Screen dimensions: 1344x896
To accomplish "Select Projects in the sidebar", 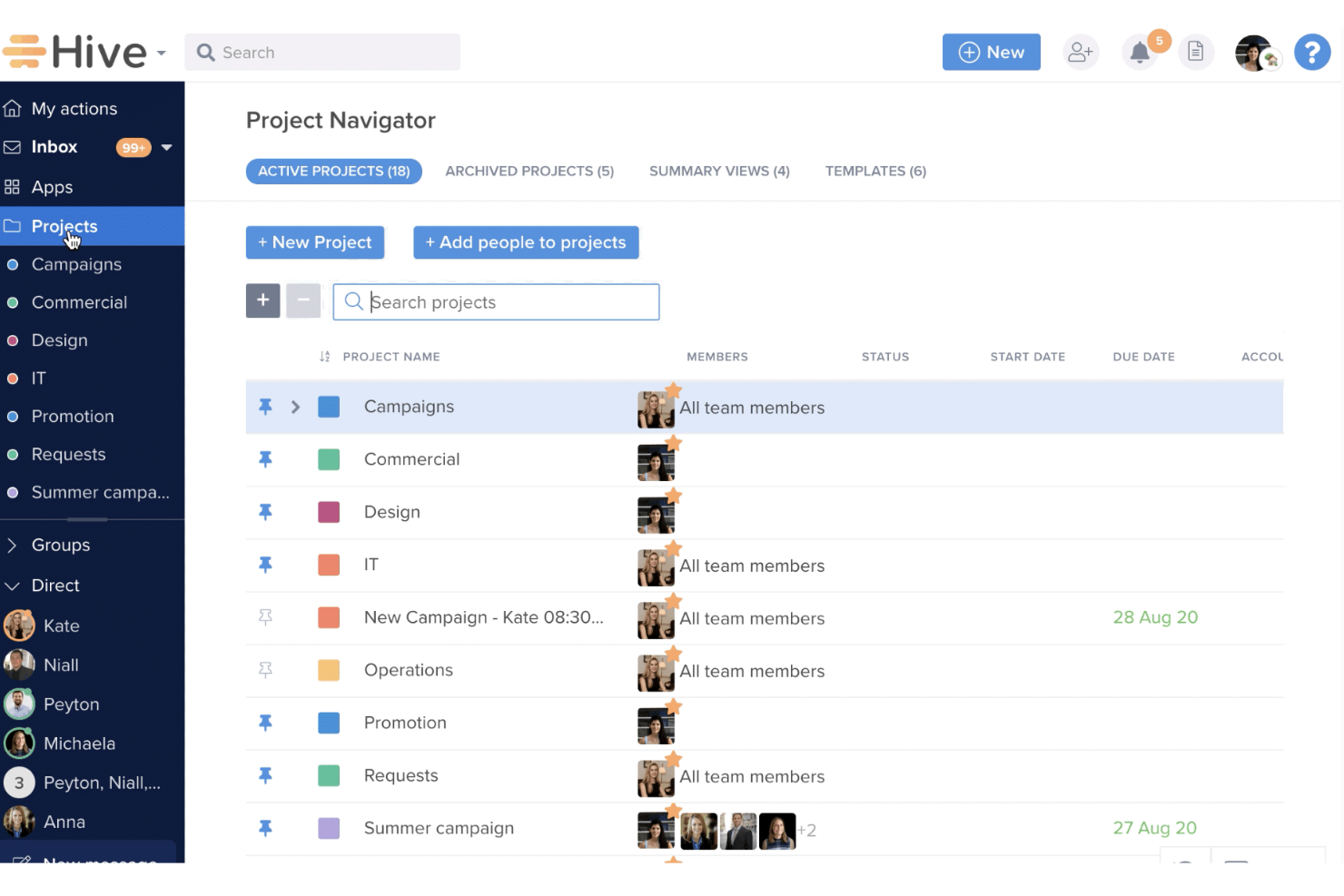I will pos(92,226).
